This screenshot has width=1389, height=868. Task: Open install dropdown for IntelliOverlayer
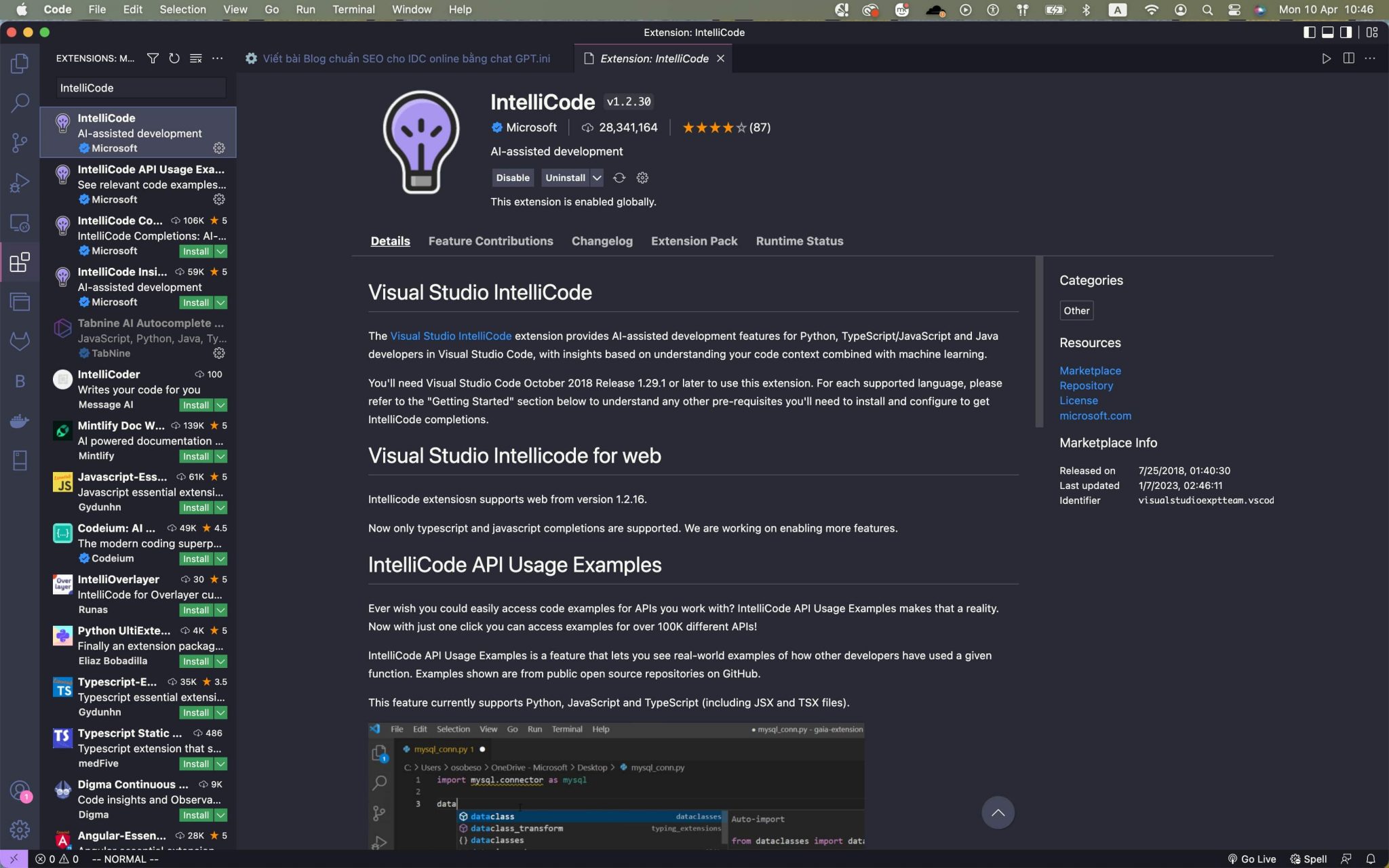tap(221, 610)
